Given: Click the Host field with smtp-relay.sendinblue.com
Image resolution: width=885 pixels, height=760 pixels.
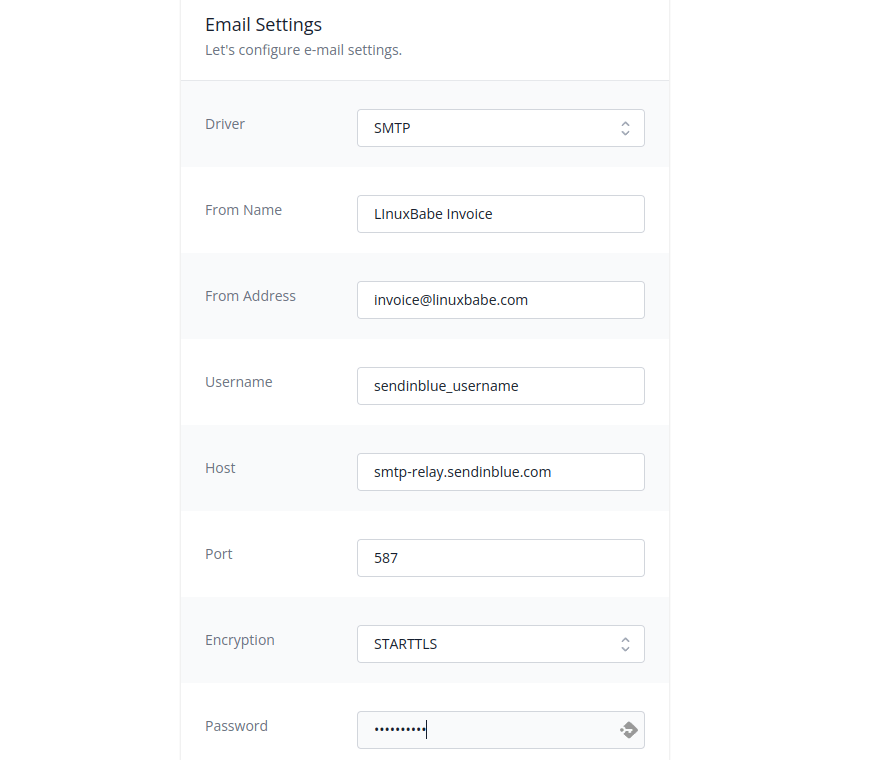Looking at the screenshot, I should (500, 472).
